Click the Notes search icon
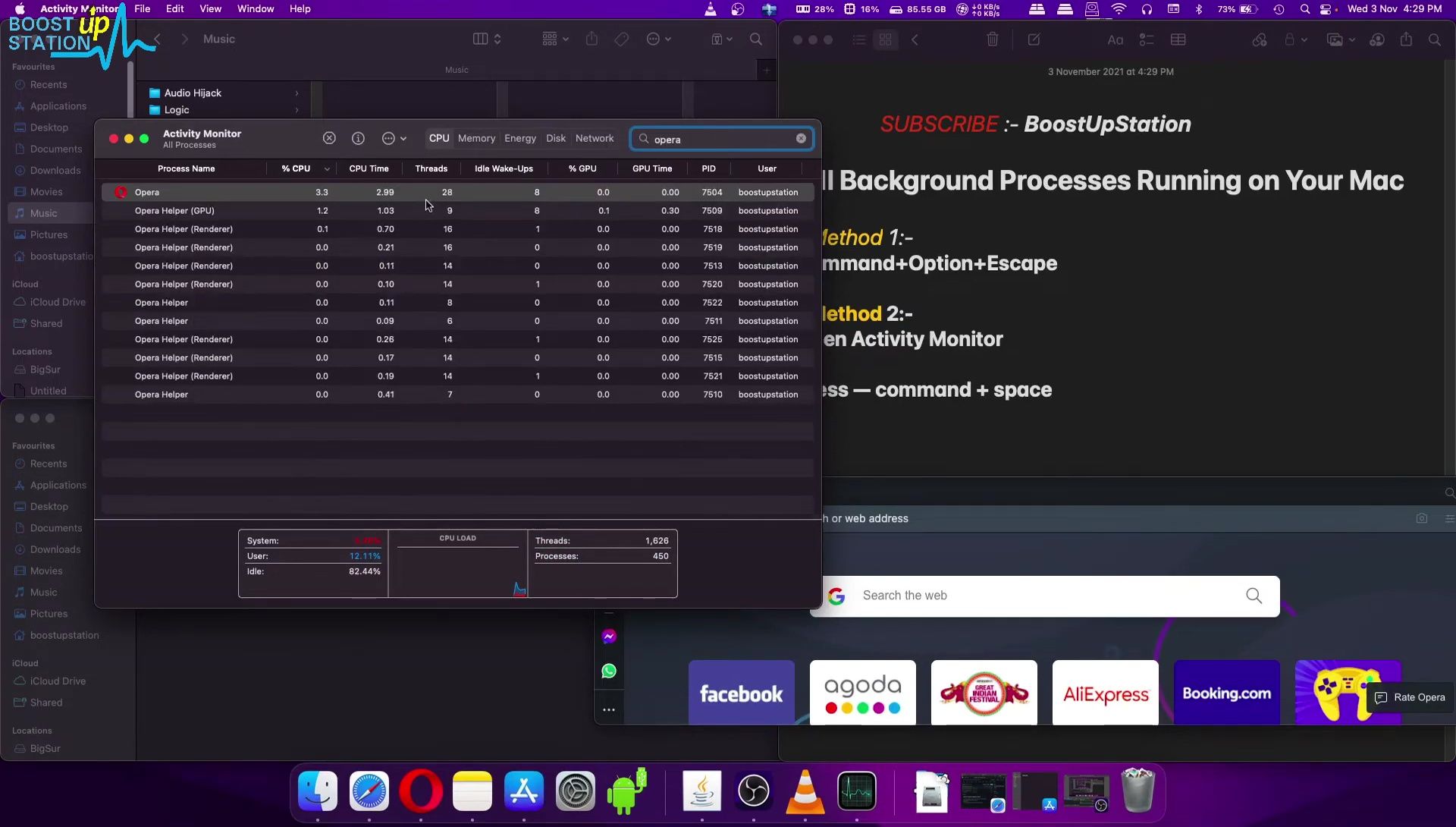The height and width of the screenshot is (827, 1456). 1434,39
